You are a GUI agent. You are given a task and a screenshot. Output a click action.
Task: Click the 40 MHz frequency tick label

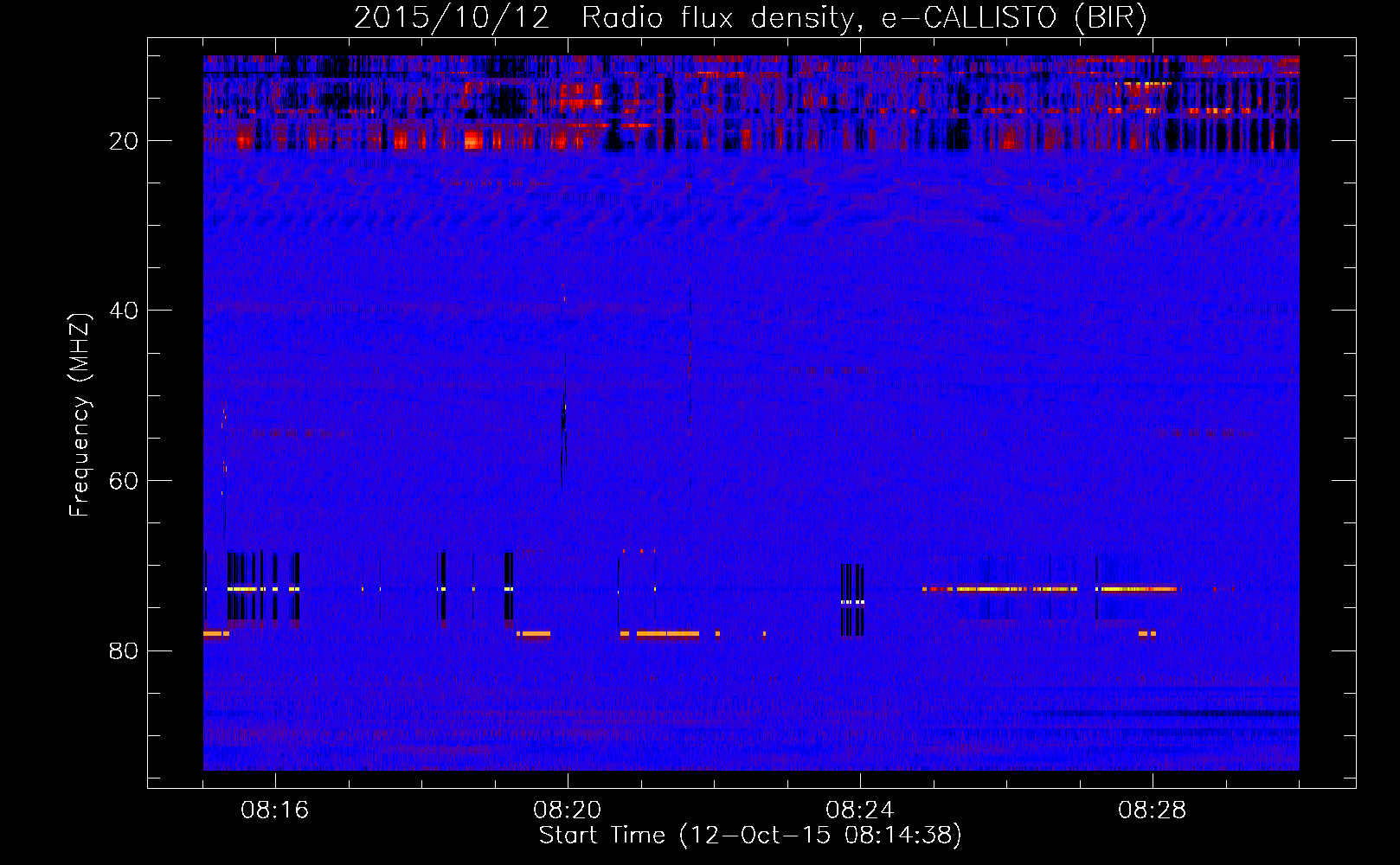[124, 311]
